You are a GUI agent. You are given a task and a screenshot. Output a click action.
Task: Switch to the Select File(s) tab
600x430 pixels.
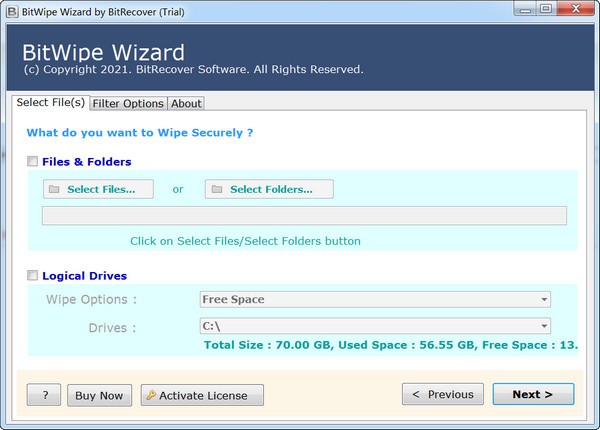point(51,103)
